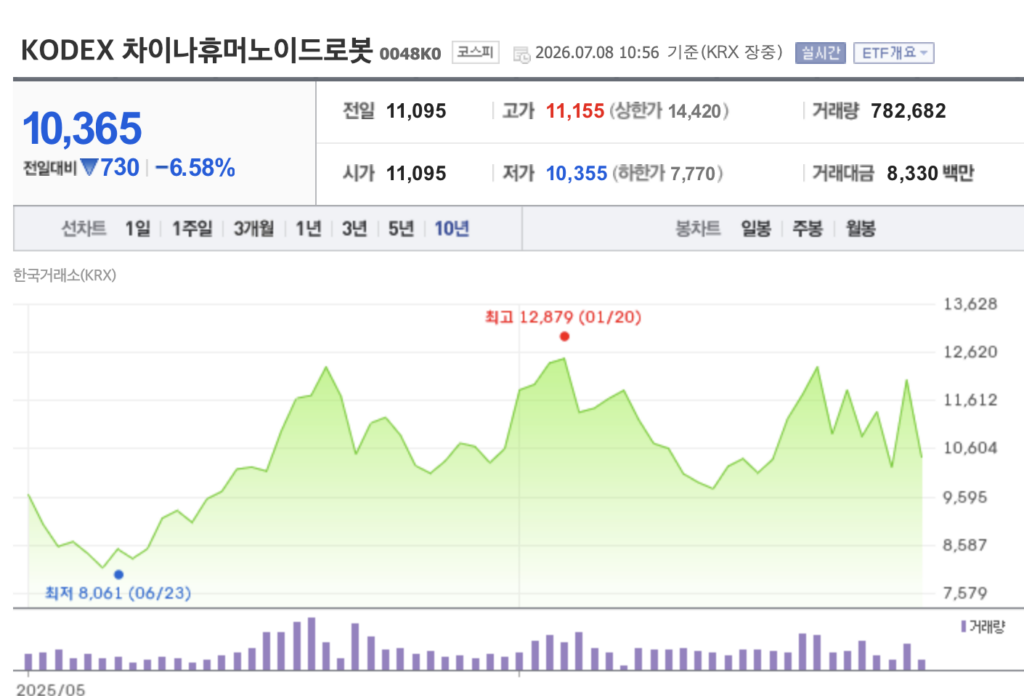Click the change rate −6.58%
This screenshot has height=696, width=1024.
point(195,168)
